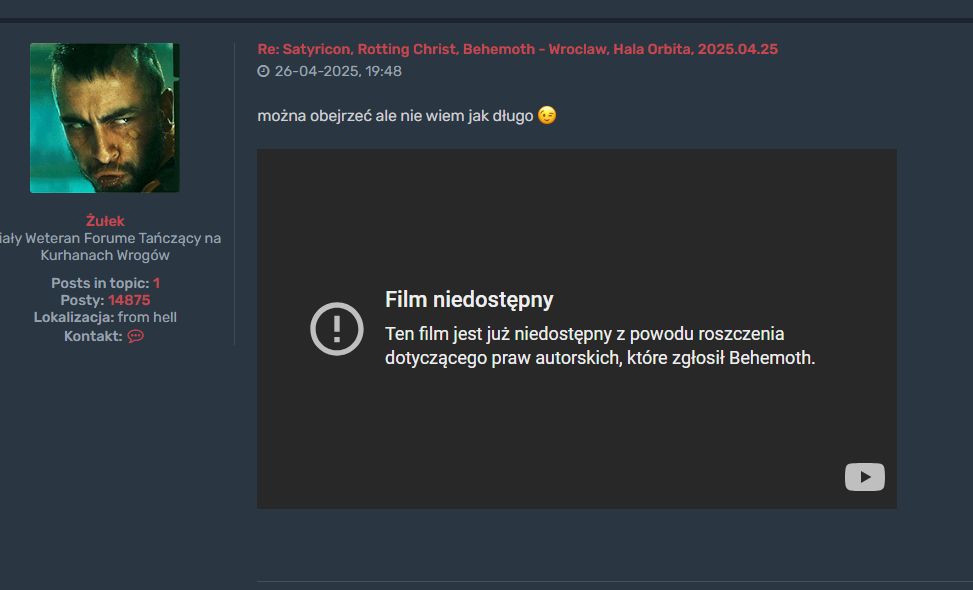Click the YouTube logo in the video player
The height and width of the screenshot is (590, 973).
(864, 477)
